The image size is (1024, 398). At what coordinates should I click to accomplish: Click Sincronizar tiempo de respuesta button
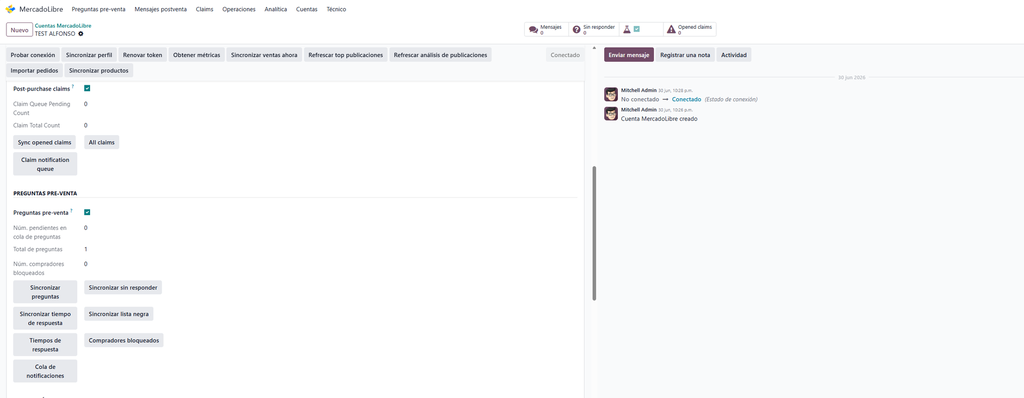(x=45, y=318)
